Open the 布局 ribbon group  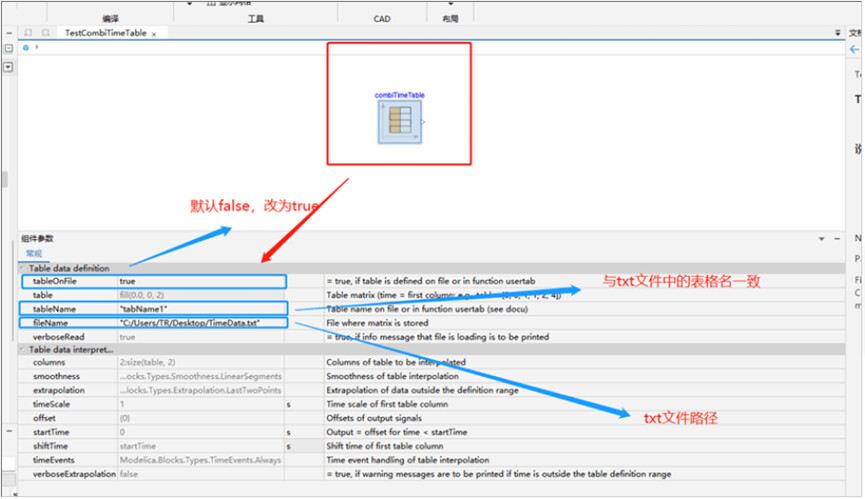pos(450,19)
